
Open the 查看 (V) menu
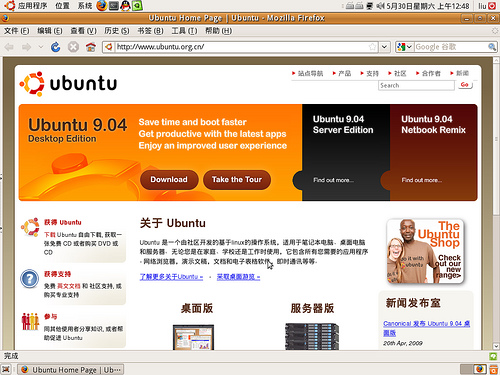pyautogui.click(x=83, y=31)
